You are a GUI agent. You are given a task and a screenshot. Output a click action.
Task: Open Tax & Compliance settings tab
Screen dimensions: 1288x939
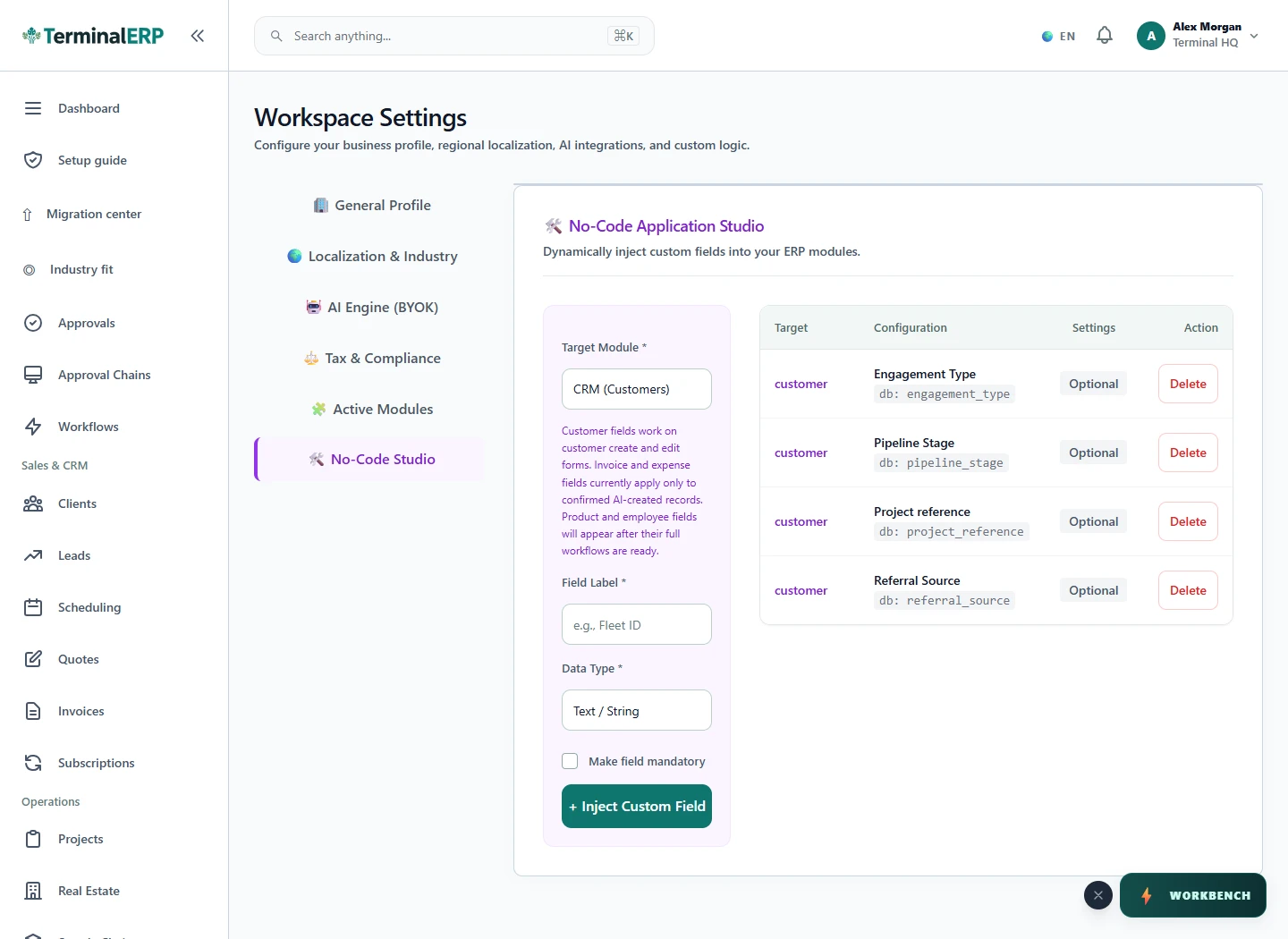click(x=371, y=358)
